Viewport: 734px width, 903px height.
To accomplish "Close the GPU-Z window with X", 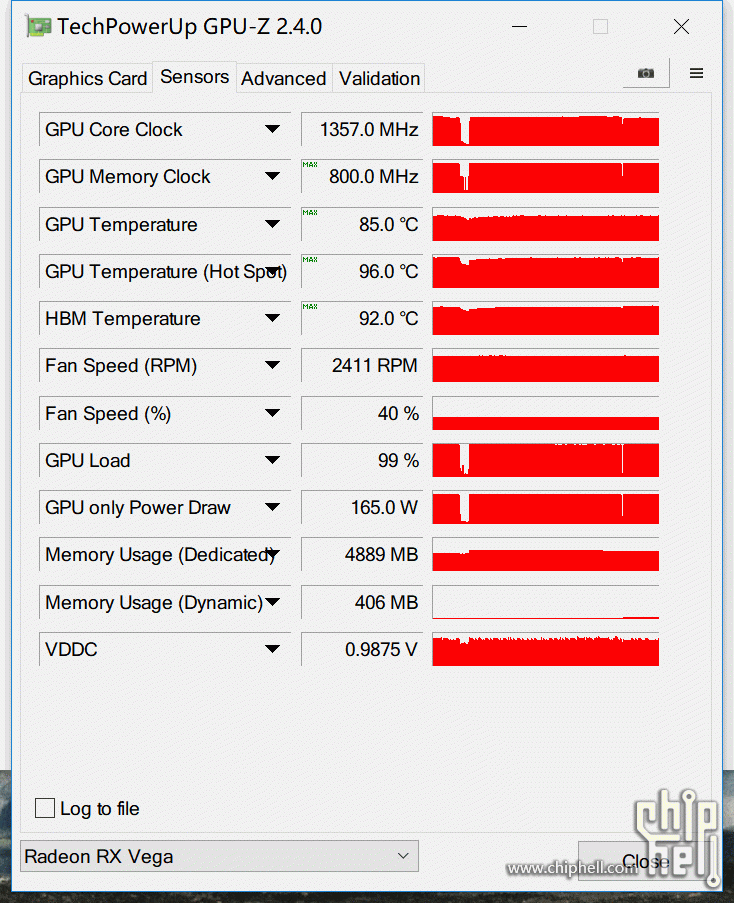I will click(x=681, y=26).
